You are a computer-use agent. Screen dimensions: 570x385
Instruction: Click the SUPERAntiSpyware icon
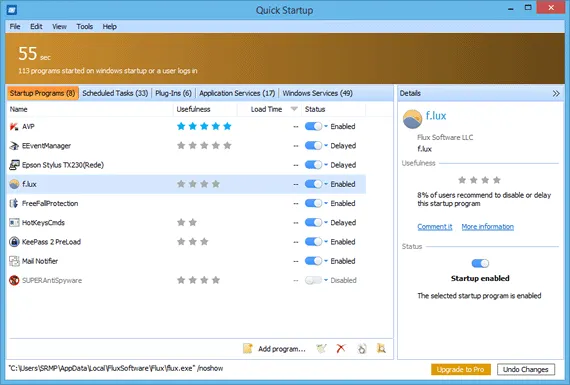click(14, 280)
